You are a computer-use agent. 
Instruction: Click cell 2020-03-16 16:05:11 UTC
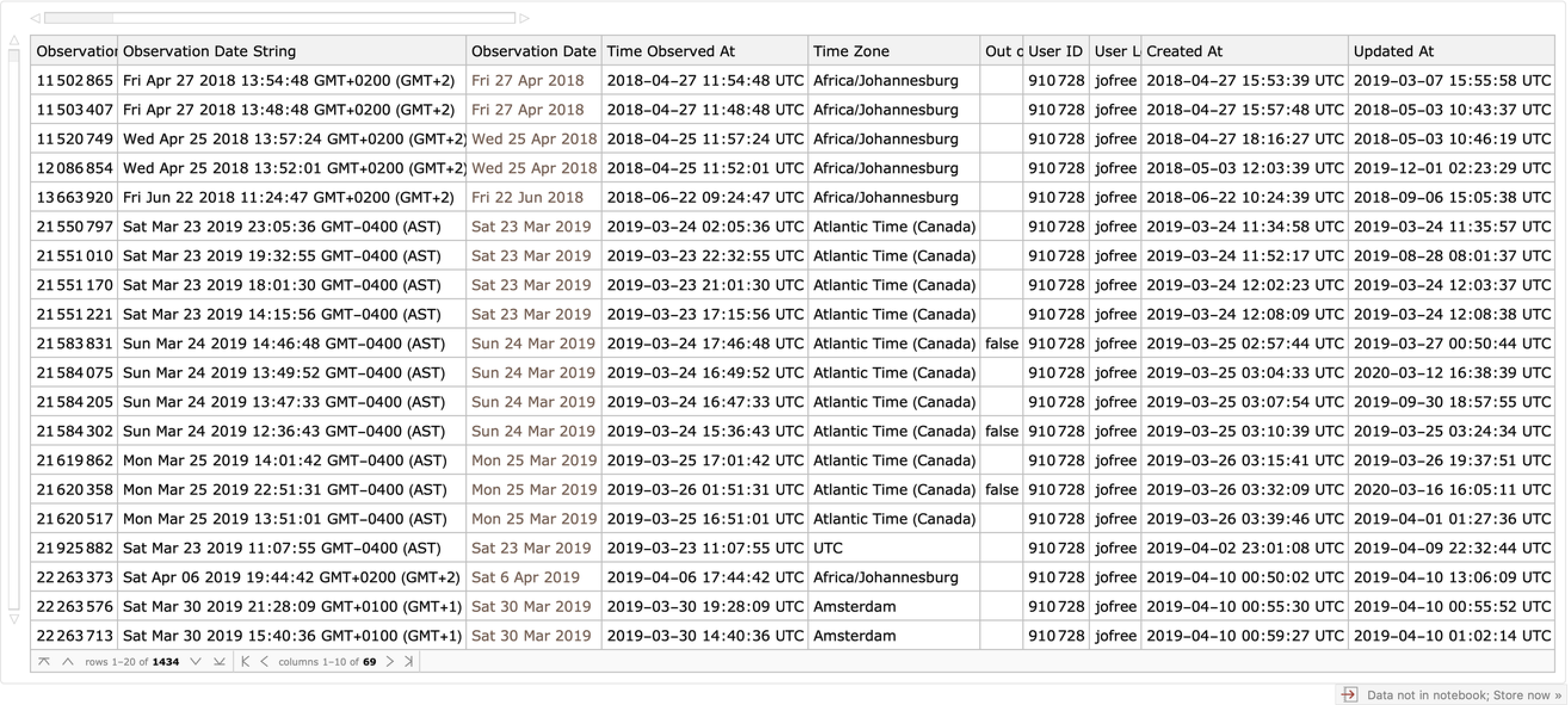pos(1452,489)
